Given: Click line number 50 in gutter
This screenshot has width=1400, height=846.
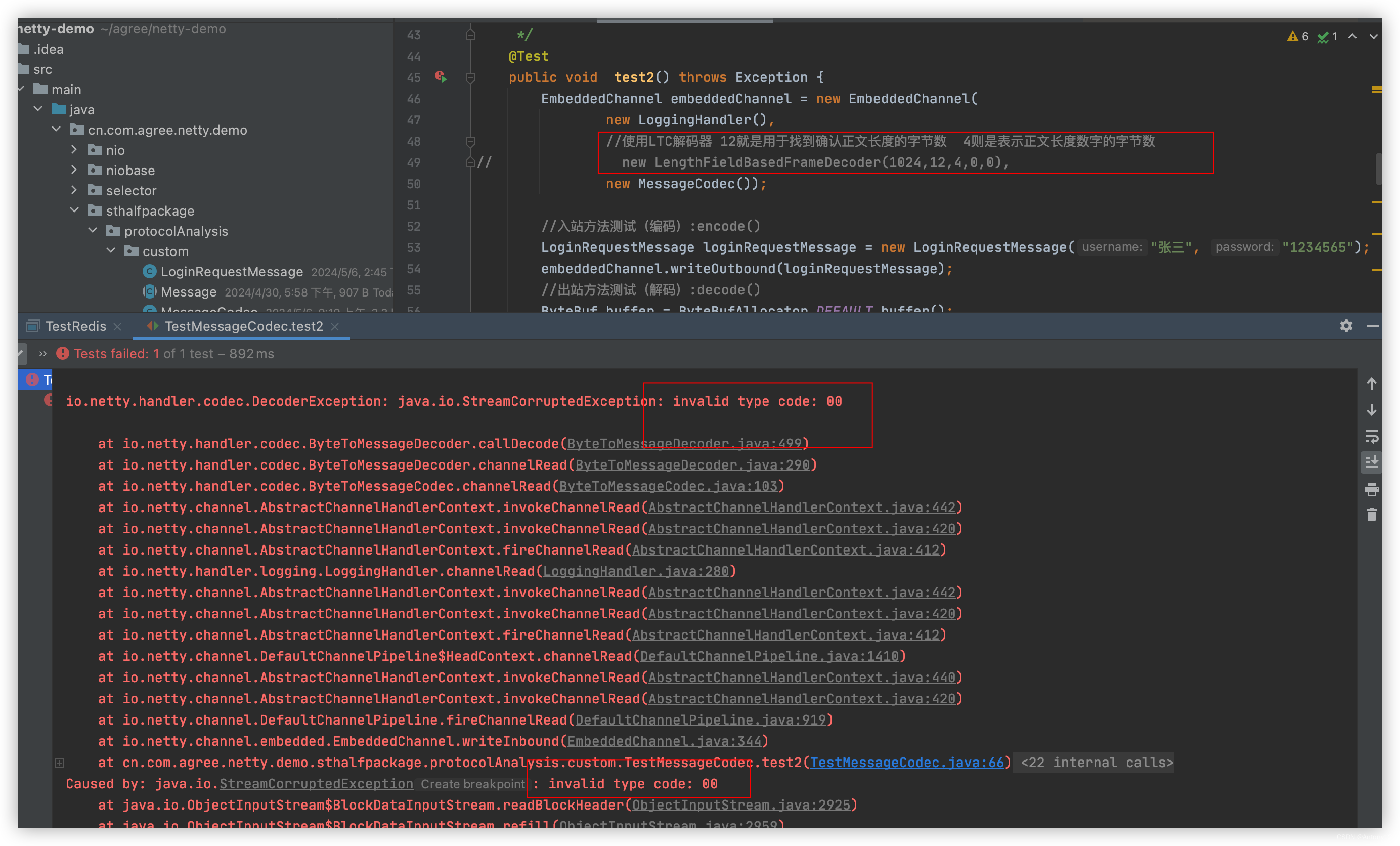Looking at the screenshot, I should (x=414, y=184).
